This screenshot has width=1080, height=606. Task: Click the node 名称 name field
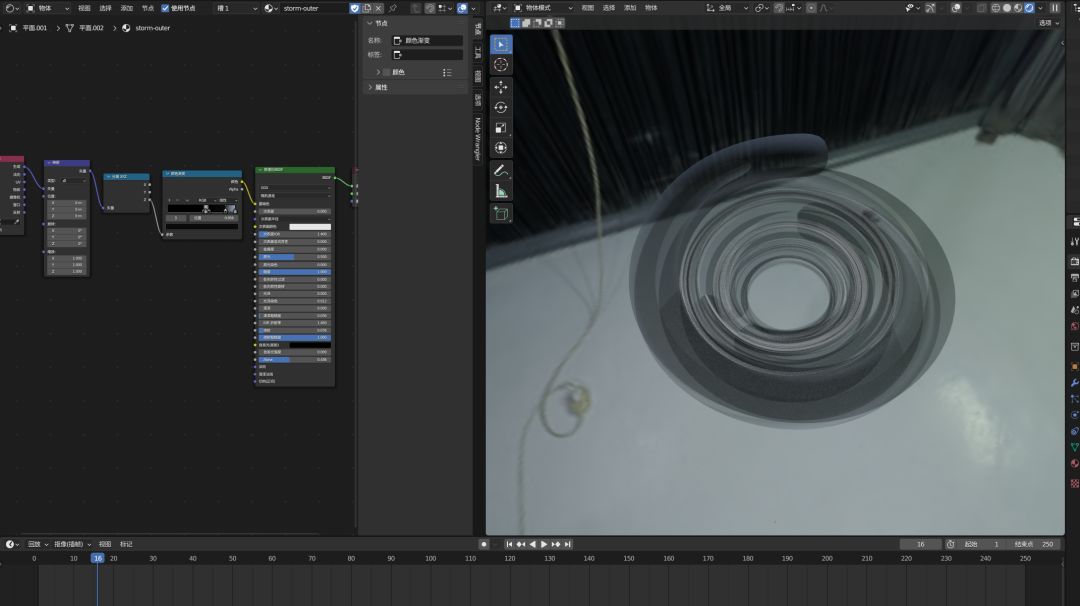427,41
